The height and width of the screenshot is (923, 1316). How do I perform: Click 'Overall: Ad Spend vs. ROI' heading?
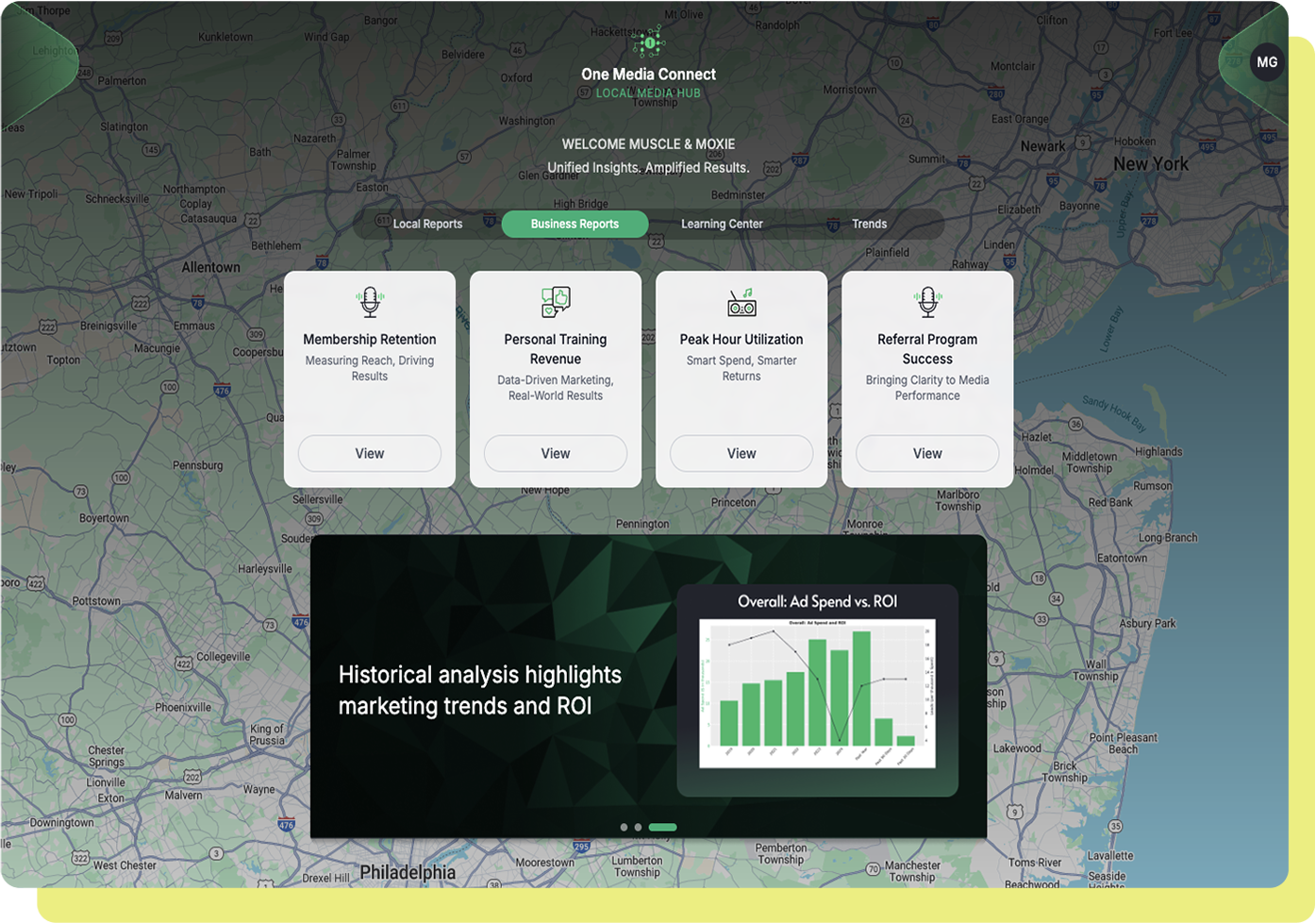(817, 601)
